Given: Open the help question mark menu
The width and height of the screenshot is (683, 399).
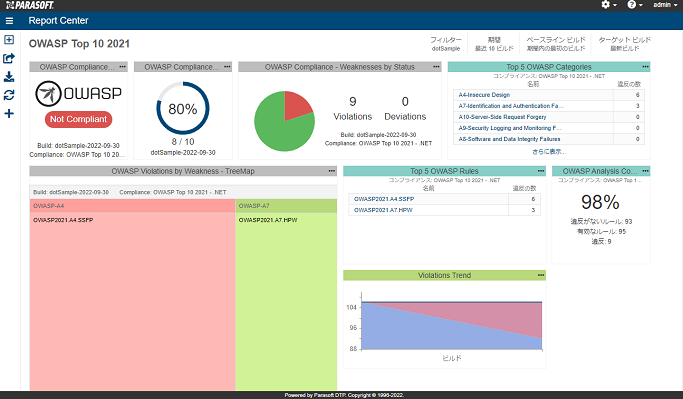Looking at the screenshot, I should [x=635, y=5].
